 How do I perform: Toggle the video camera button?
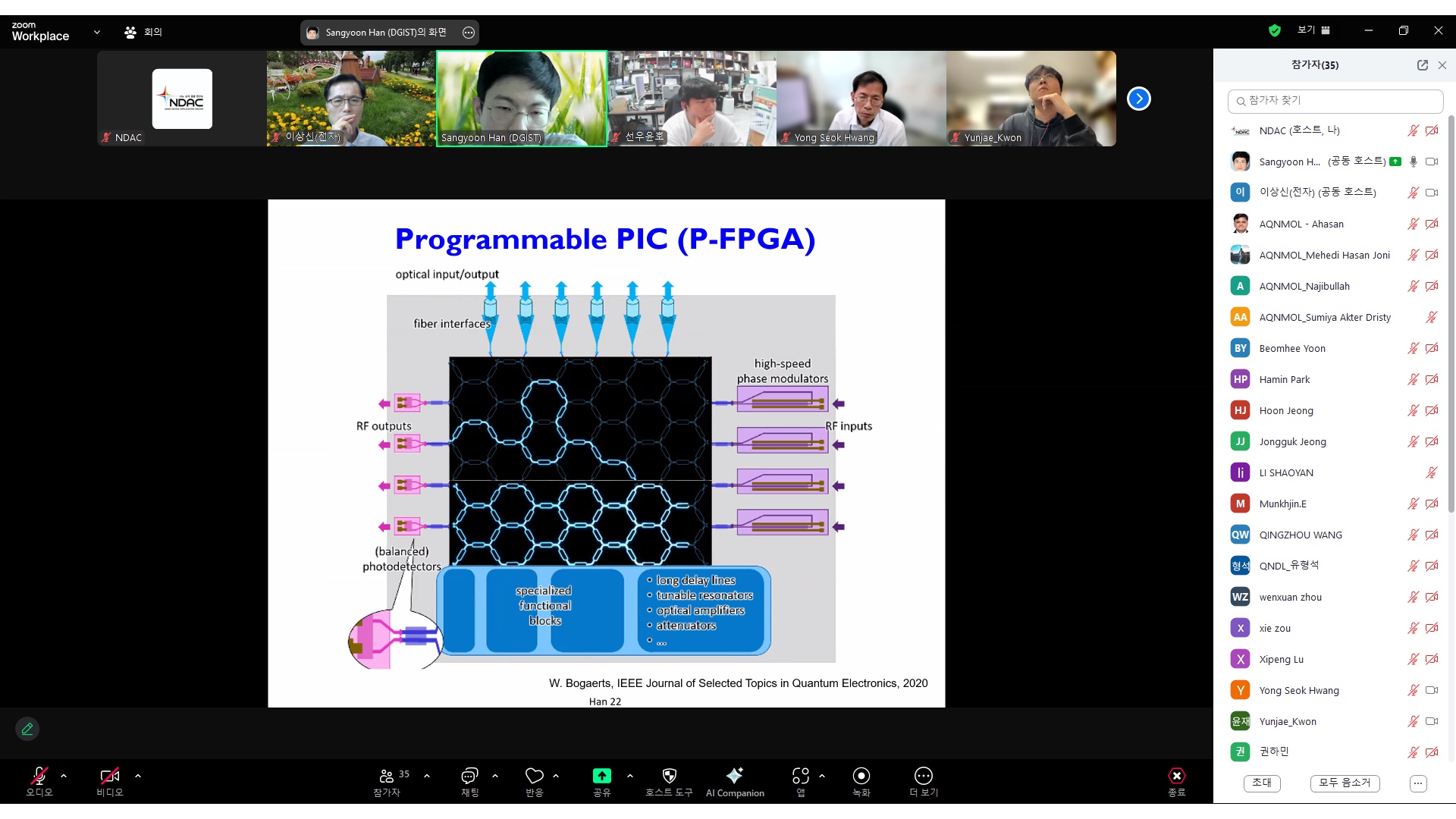point(110,782)
